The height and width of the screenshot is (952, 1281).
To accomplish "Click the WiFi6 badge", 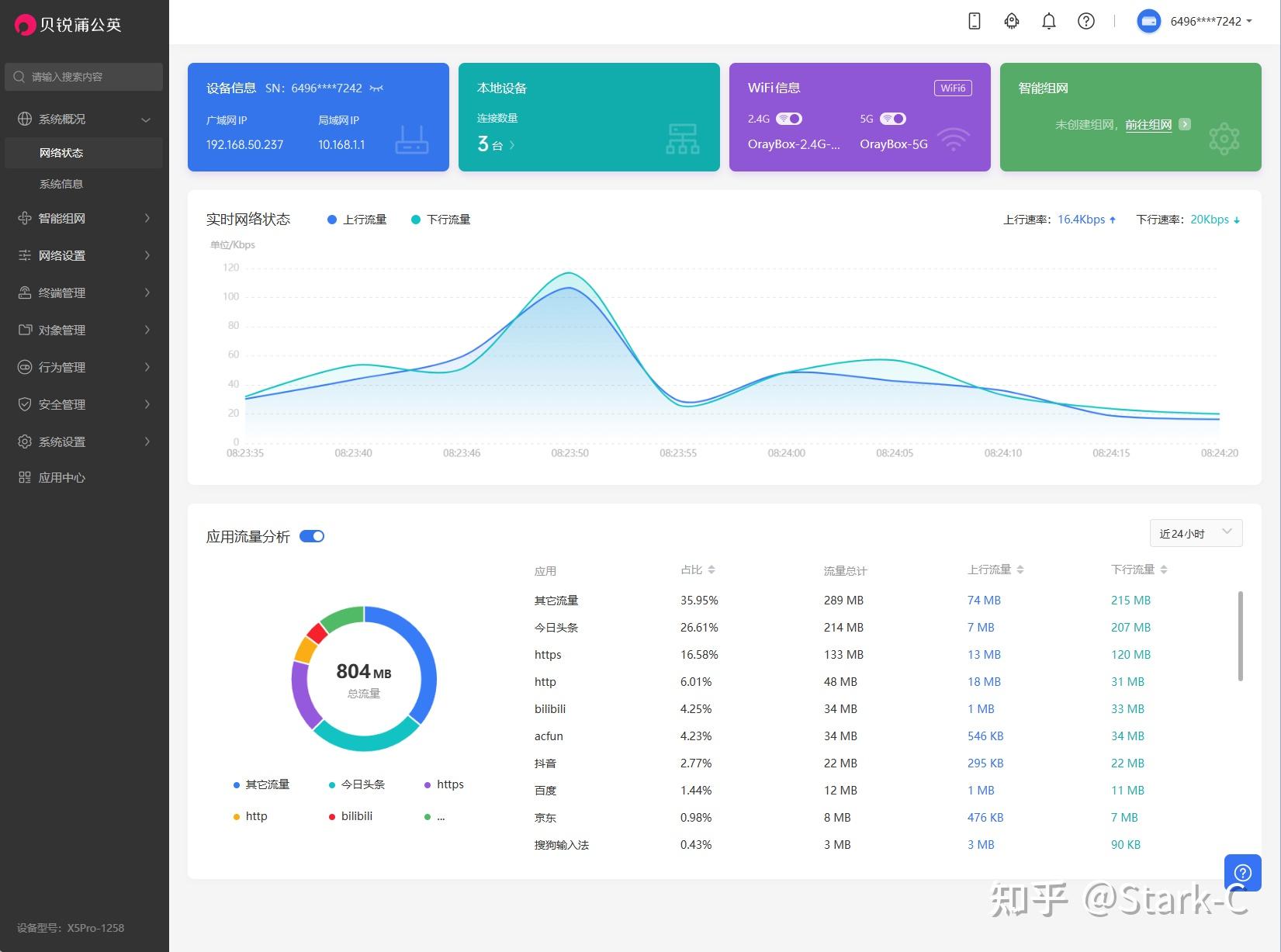I will pyautogui.click(x=953, y=88).
